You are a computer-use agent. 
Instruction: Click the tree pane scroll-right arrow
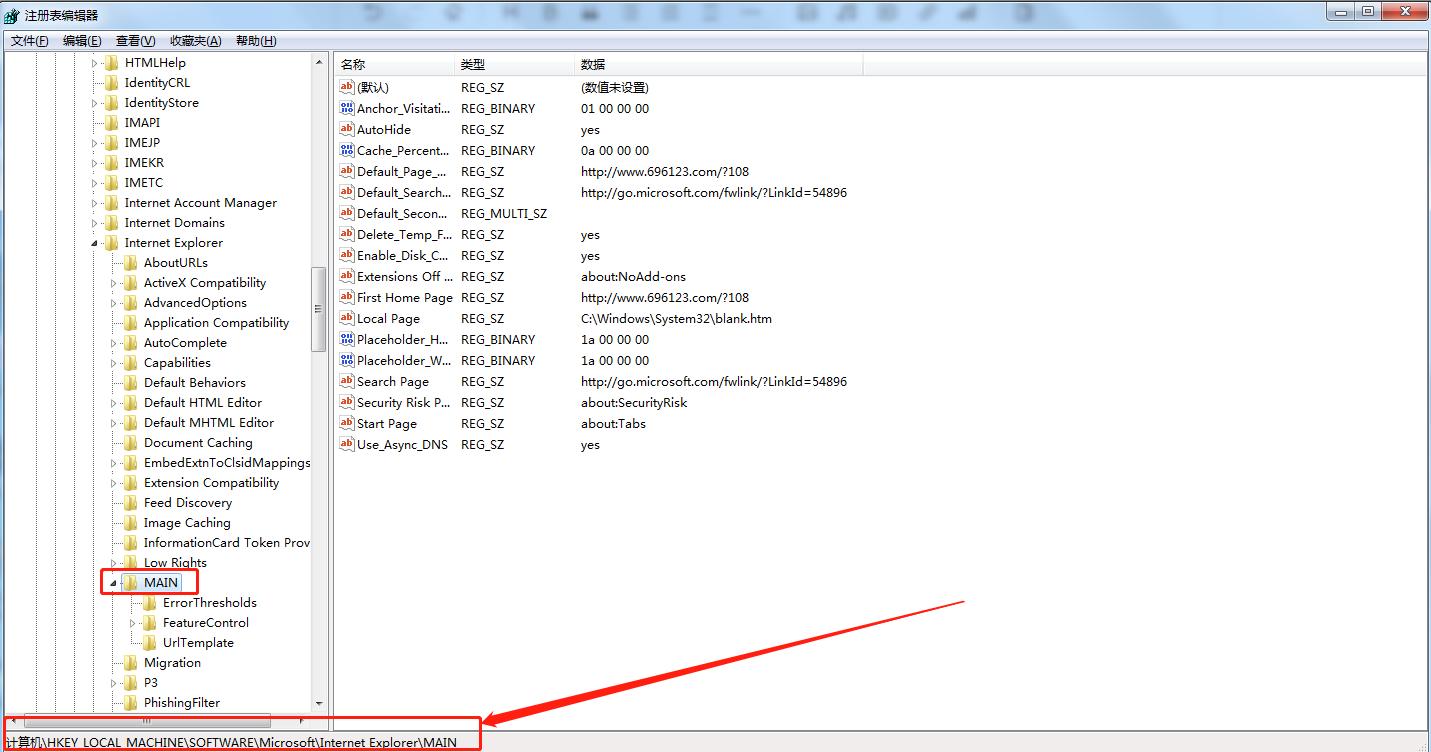click(x=303, y=720)
